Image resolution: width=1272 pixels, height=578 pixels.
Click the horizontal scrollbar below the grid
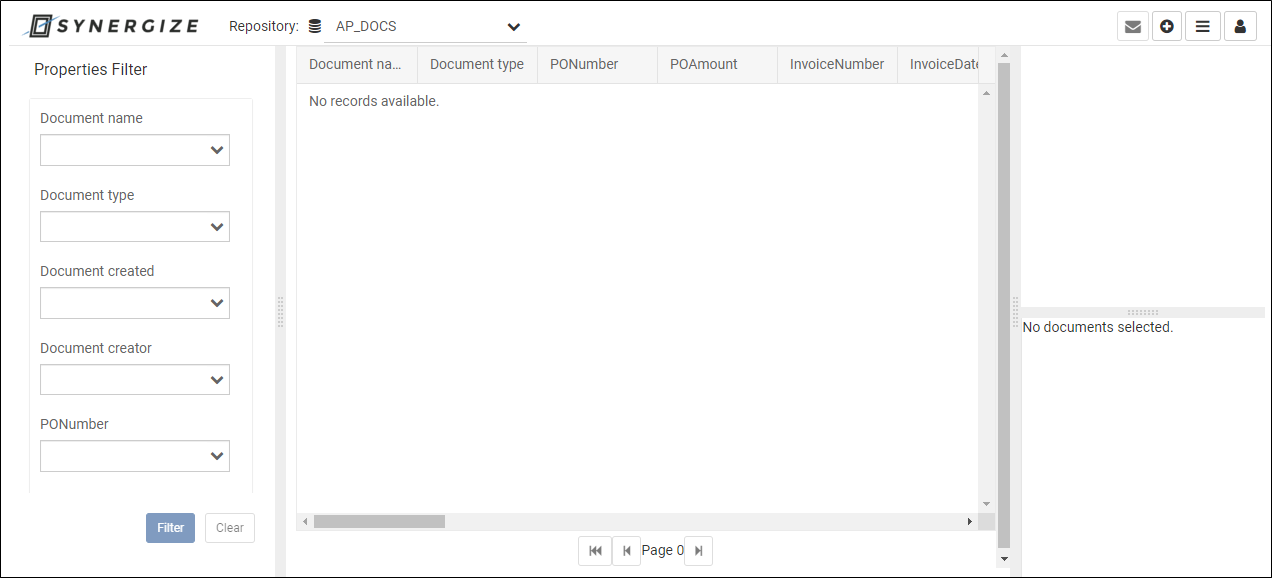[380, 521]
